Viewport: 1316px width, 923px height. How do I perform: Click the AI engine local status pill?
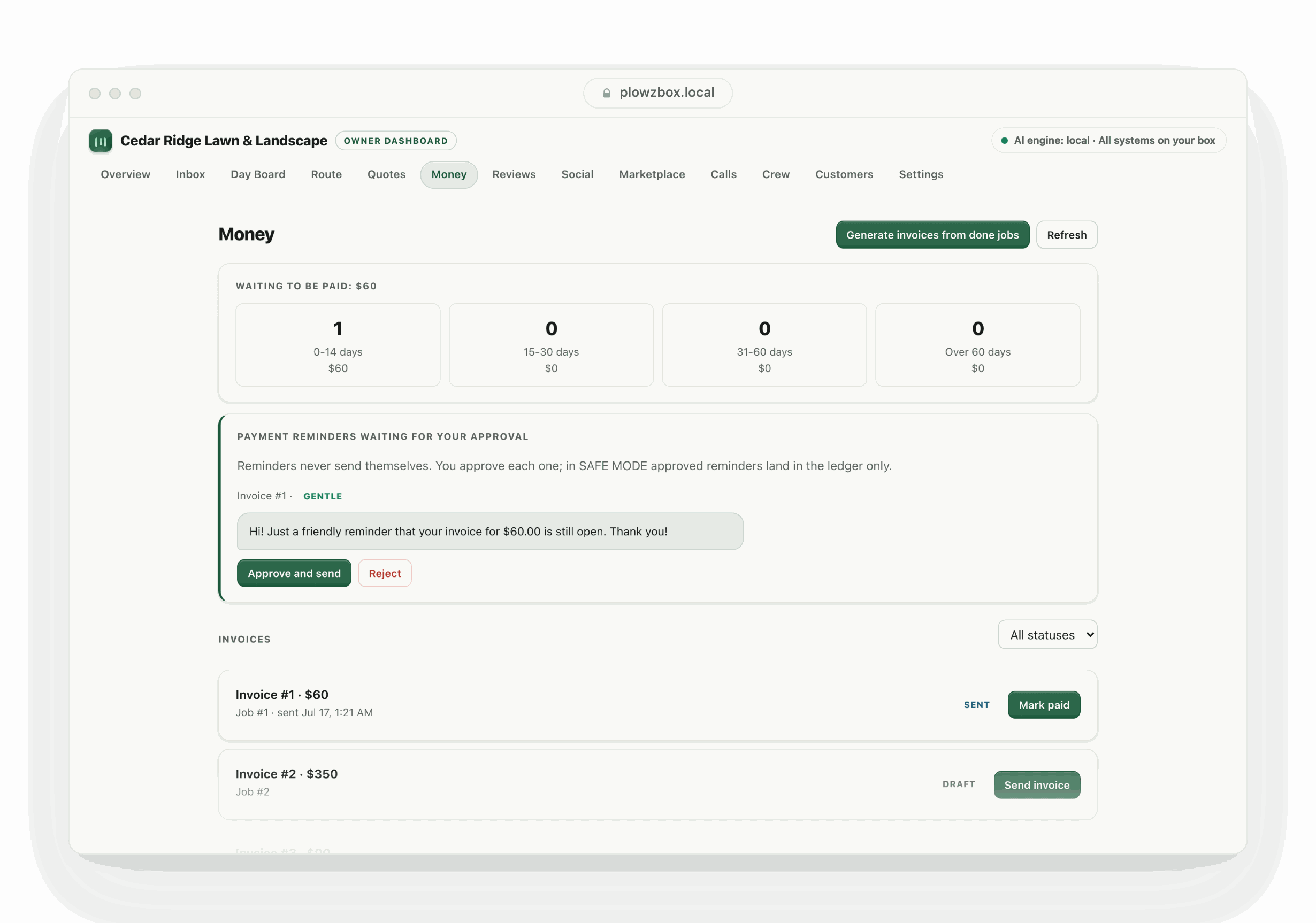(x=1108, y=141)
